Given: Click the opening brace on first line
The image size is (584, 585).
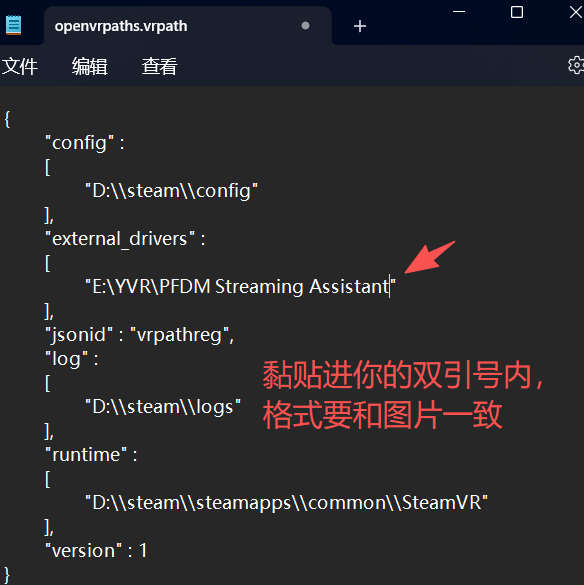Looking at the screenshot, I should tap(7, 119).
